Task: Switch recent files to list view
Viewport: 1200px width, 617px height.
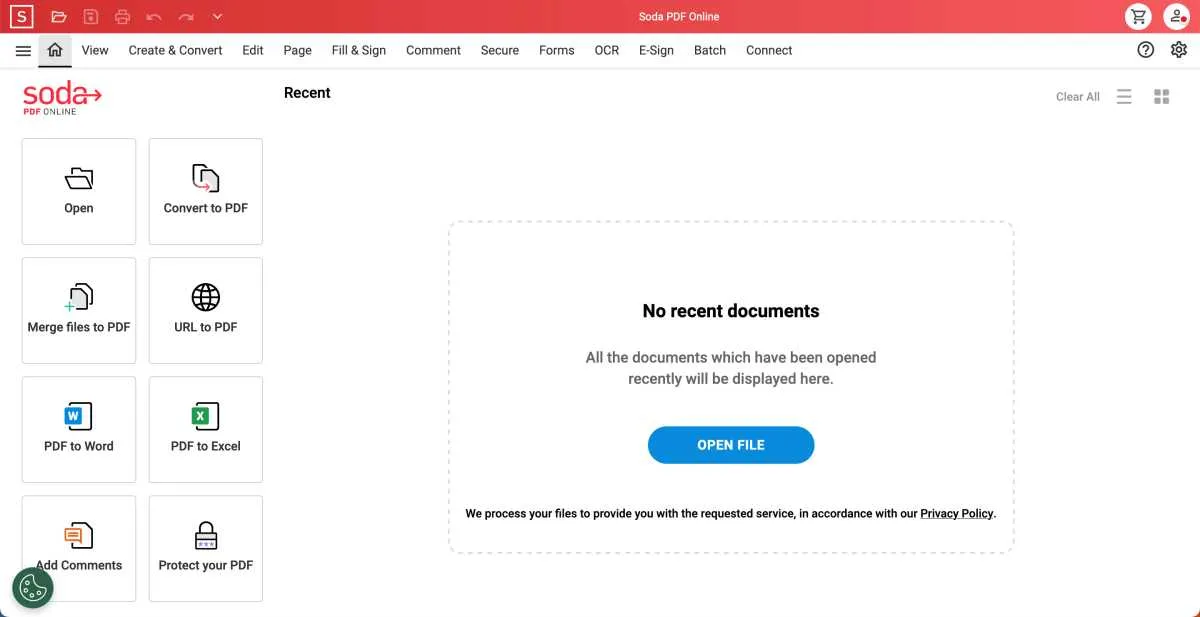Action: pyautogui.click(x=1124, y=97)
